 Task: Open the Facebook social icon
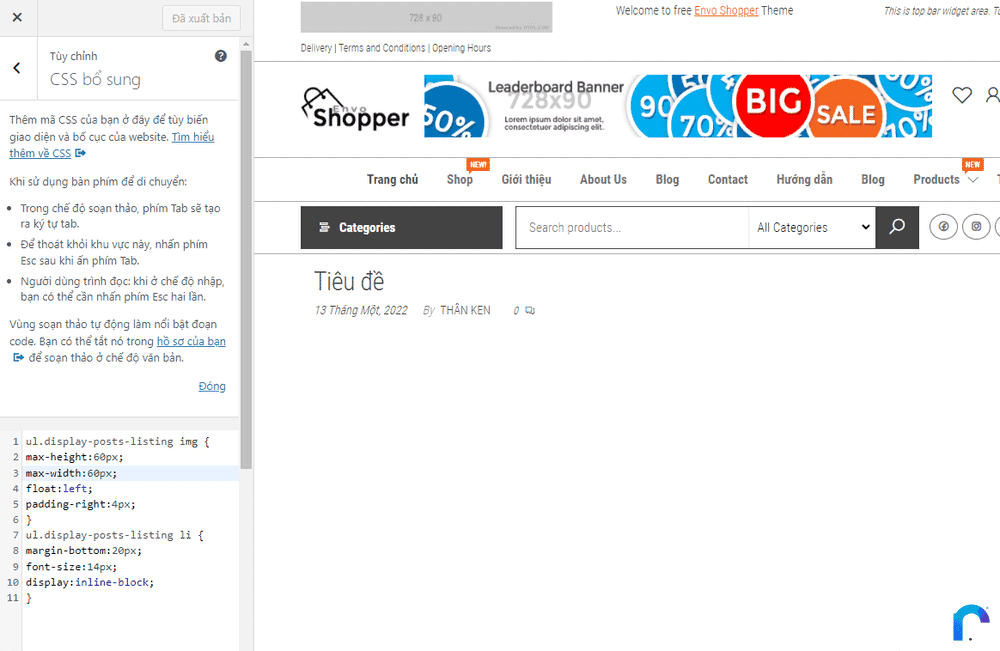943,227
